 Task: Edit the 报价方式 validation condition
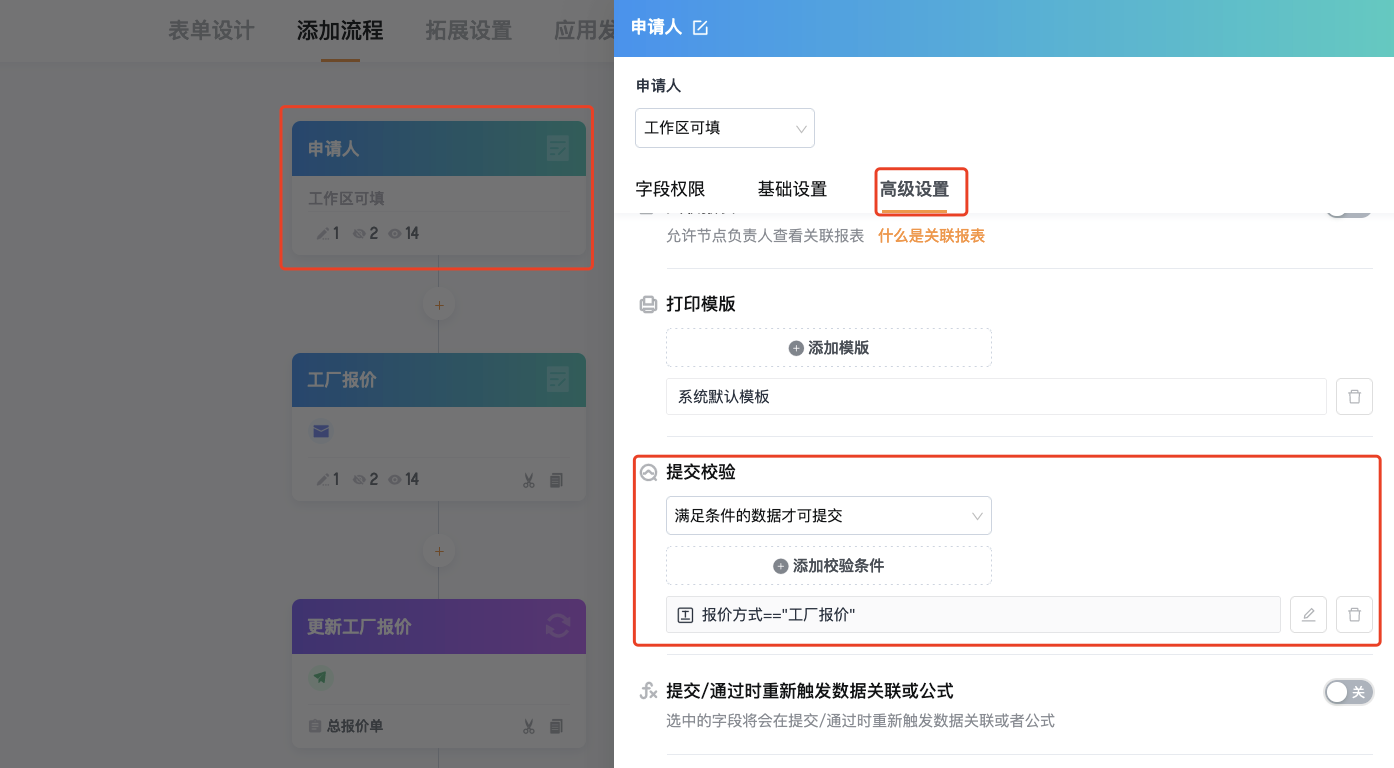coord(1308,615)
